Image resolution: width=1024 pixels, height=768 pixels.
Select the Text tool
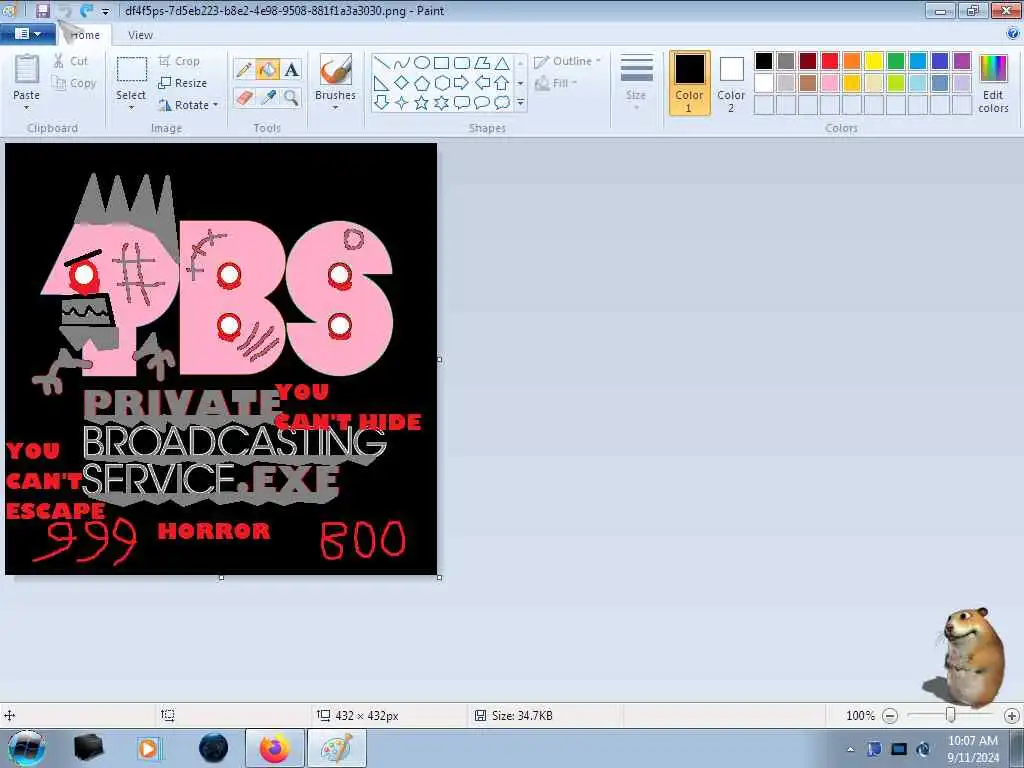(x=291, y=69)
